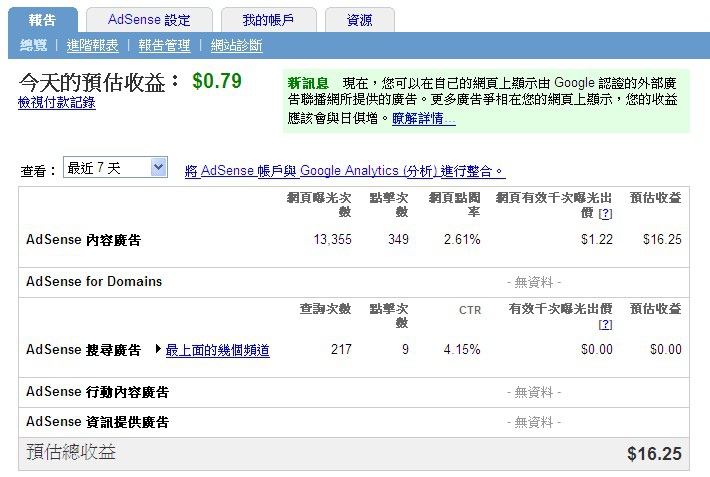Click the 網頁點閱率 column header
This screenshot has width=710, height=477.
tap(455, 204)
